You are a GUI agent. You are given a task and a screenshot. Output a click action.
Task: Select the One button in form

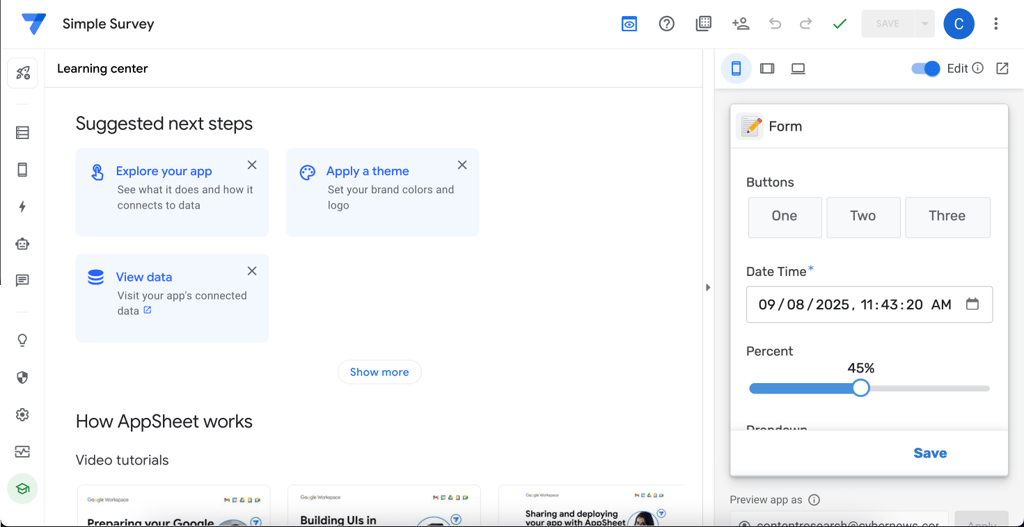[x=784, y=217]
